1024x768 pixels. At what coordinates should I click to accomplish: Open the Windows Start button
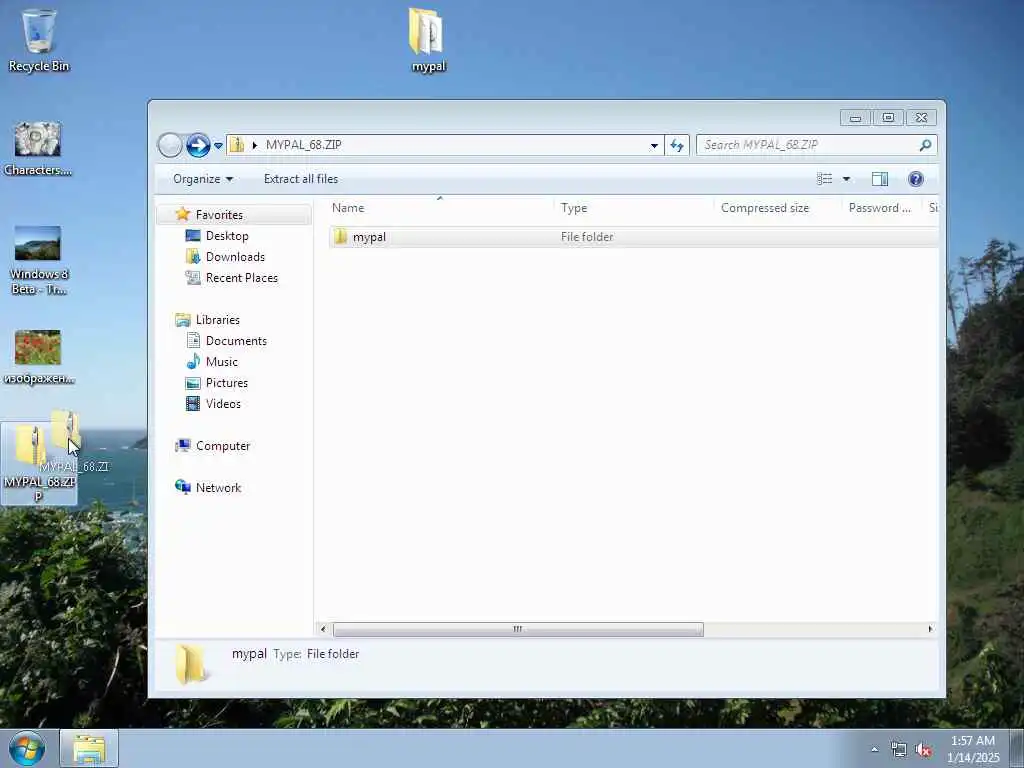coord(27,749)
